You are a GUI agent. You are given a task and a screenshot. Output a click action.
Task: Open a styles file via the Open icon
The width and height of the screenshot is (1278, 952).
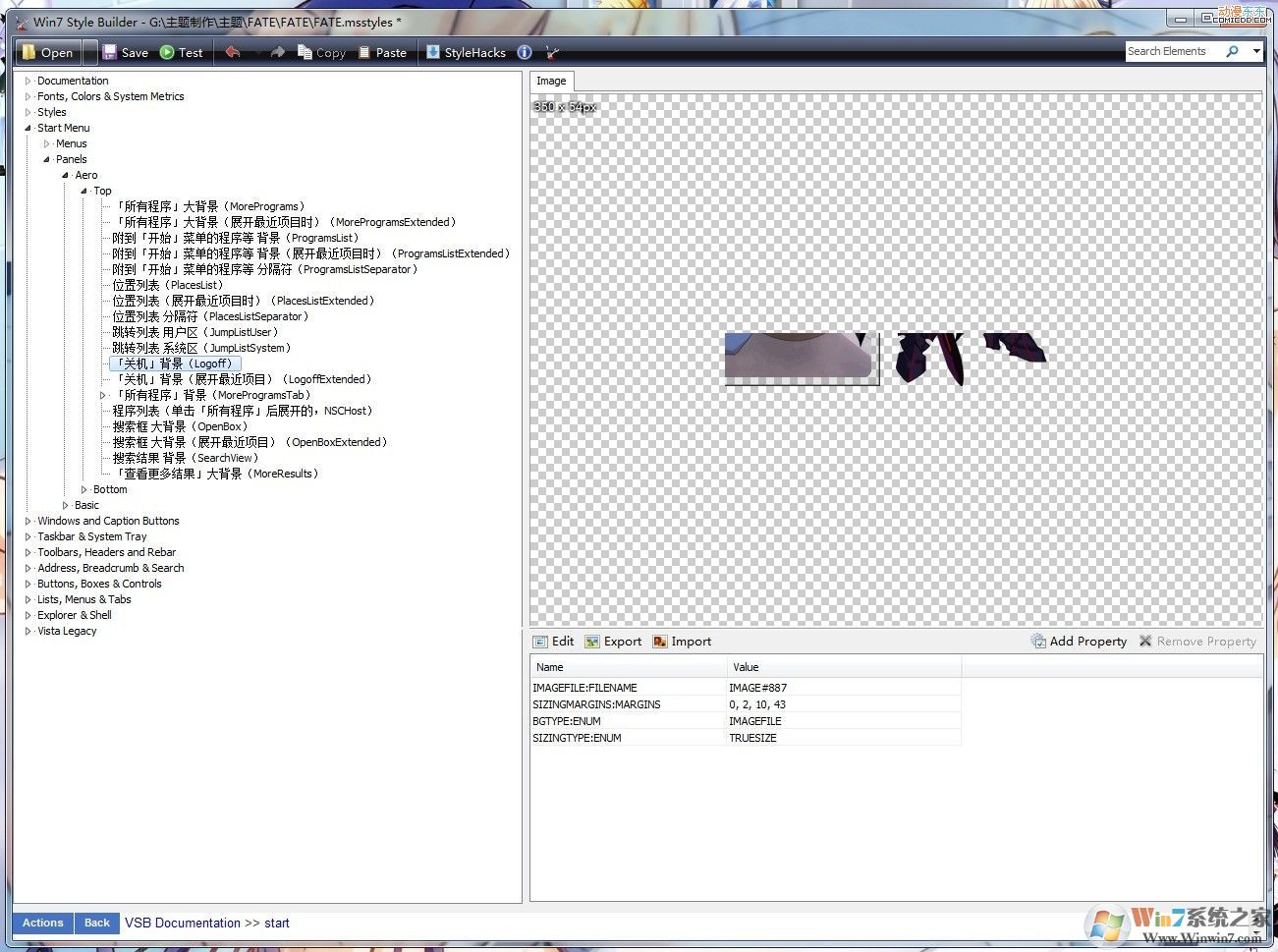pos(47,51)
